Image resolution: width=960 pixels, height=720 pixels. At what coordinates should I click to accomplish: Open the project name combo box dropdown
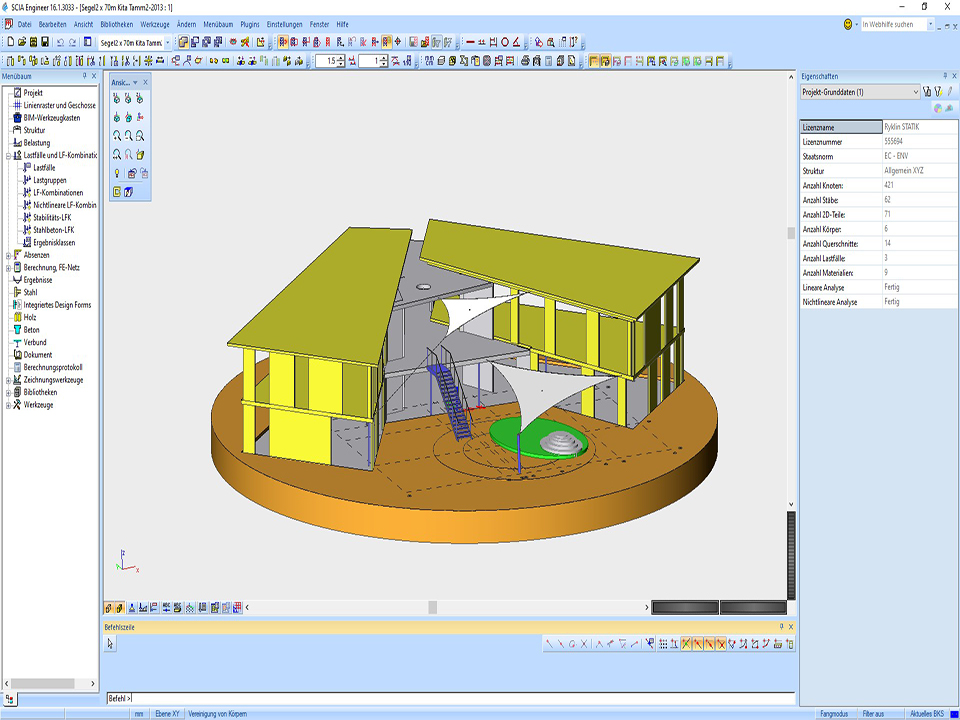(x=167, y=42)
